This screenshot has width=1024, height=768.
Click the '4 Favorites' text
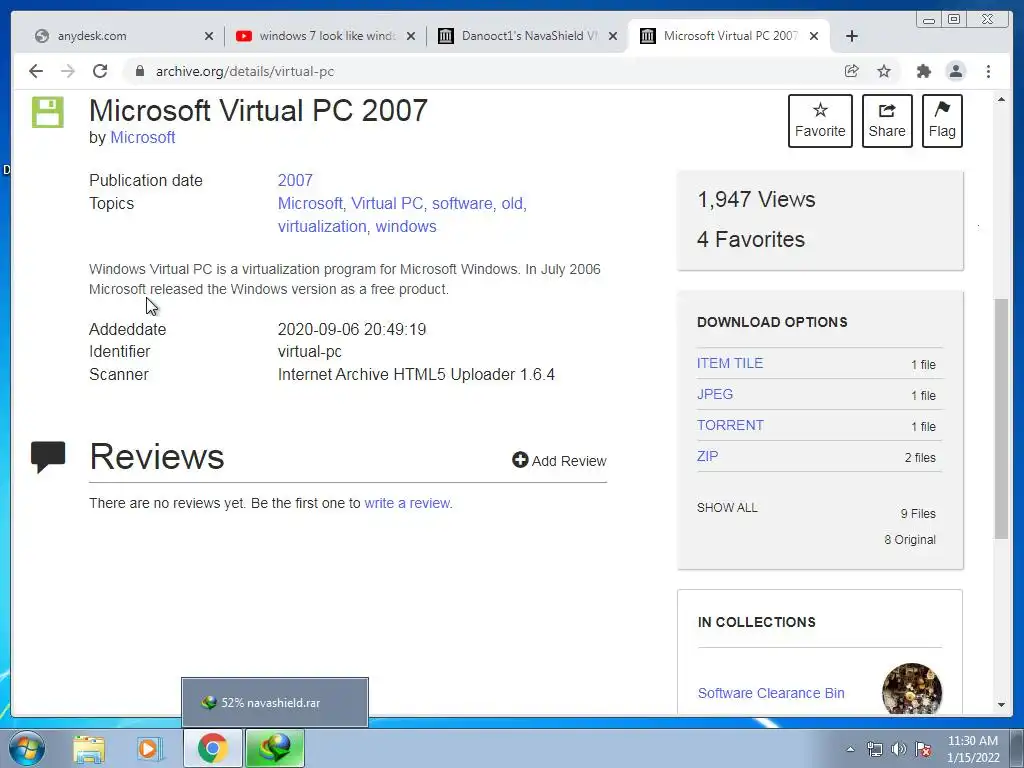[751, 239]
